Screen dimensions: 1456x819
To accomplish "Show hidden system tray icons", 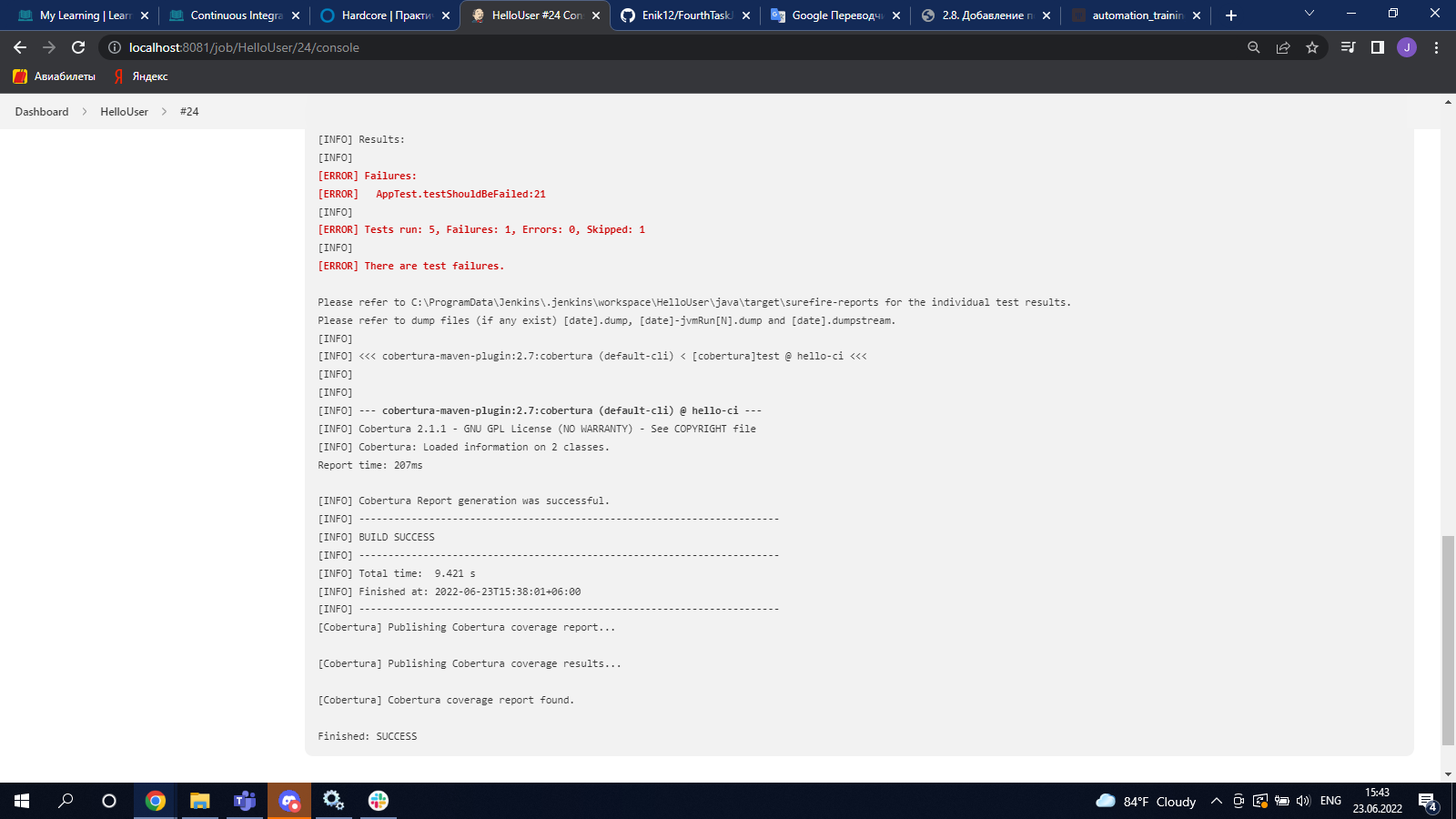I will click(1216, 801).
